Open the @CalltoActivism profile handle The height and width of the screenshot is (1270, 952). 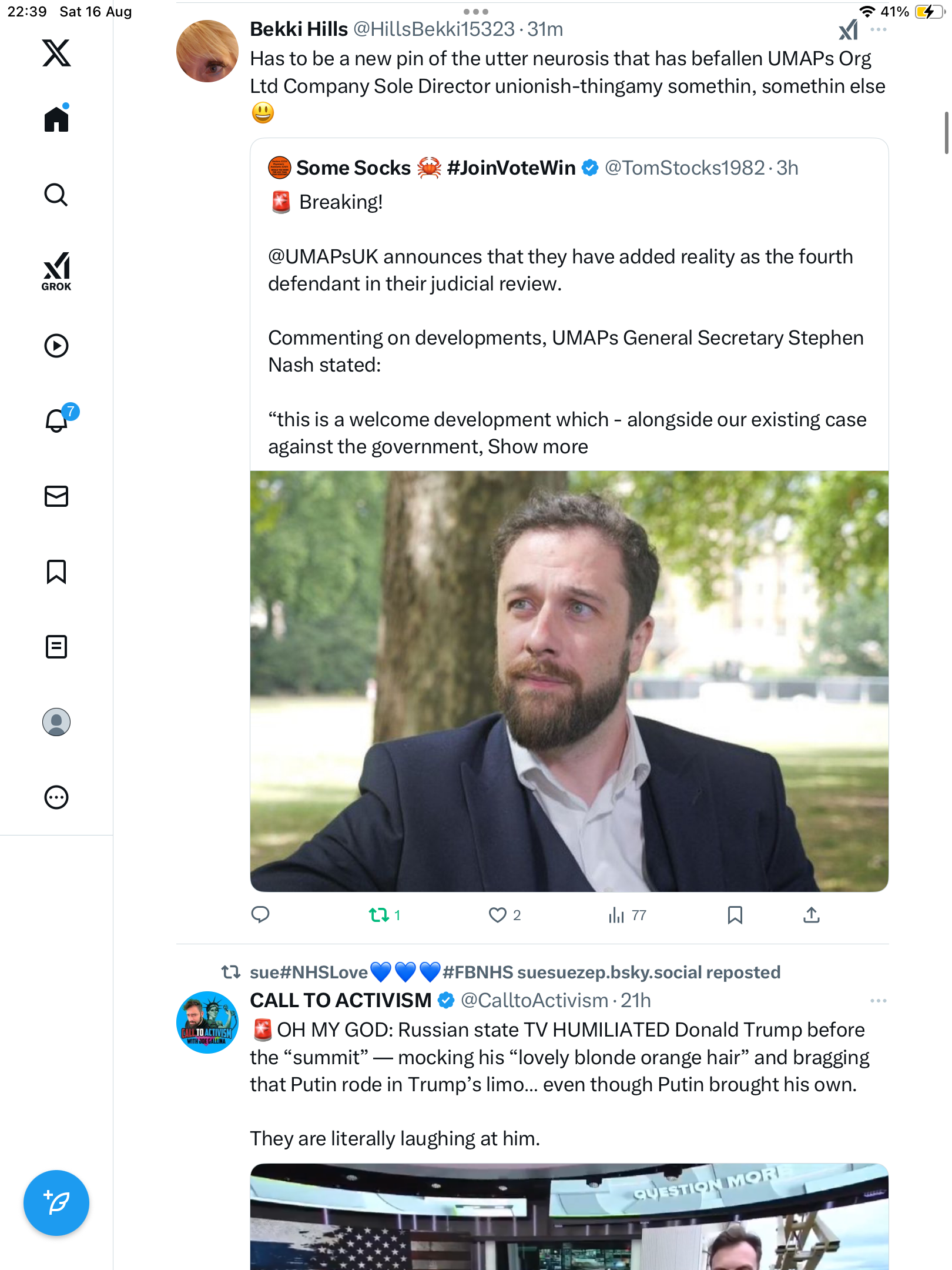point(534,1001)
